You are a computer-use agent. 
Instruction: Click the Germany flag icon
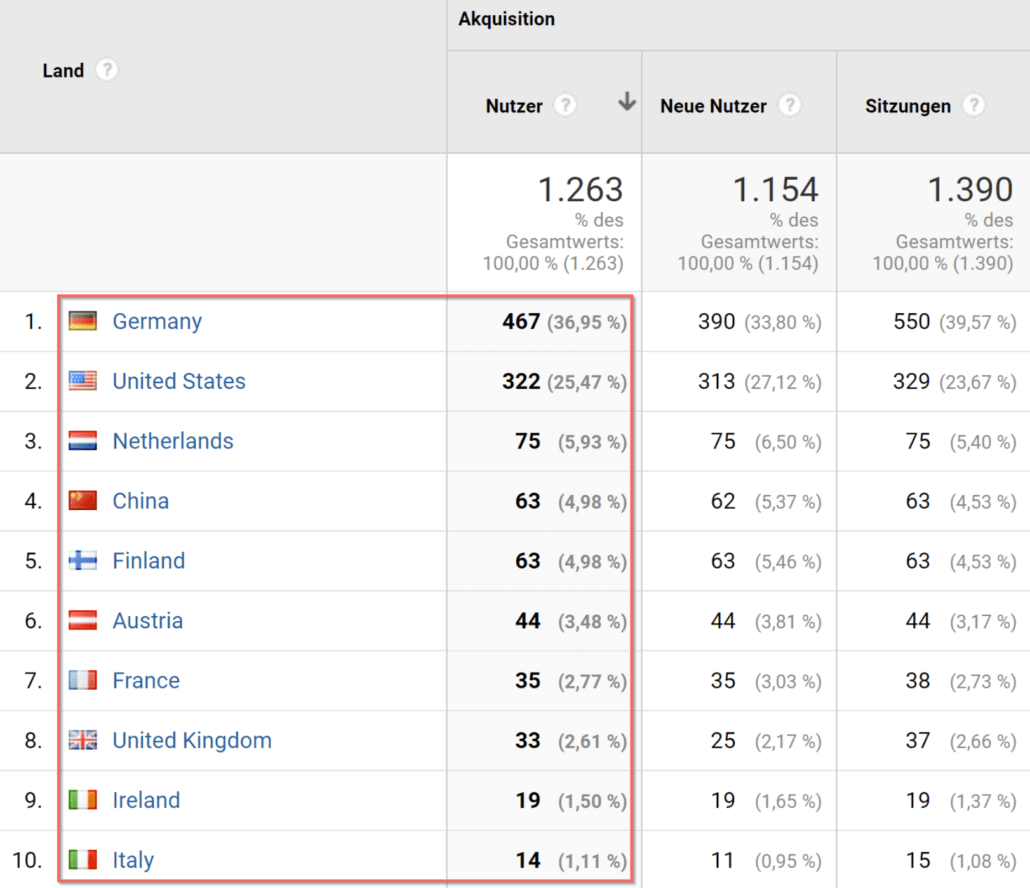(83, 321)
